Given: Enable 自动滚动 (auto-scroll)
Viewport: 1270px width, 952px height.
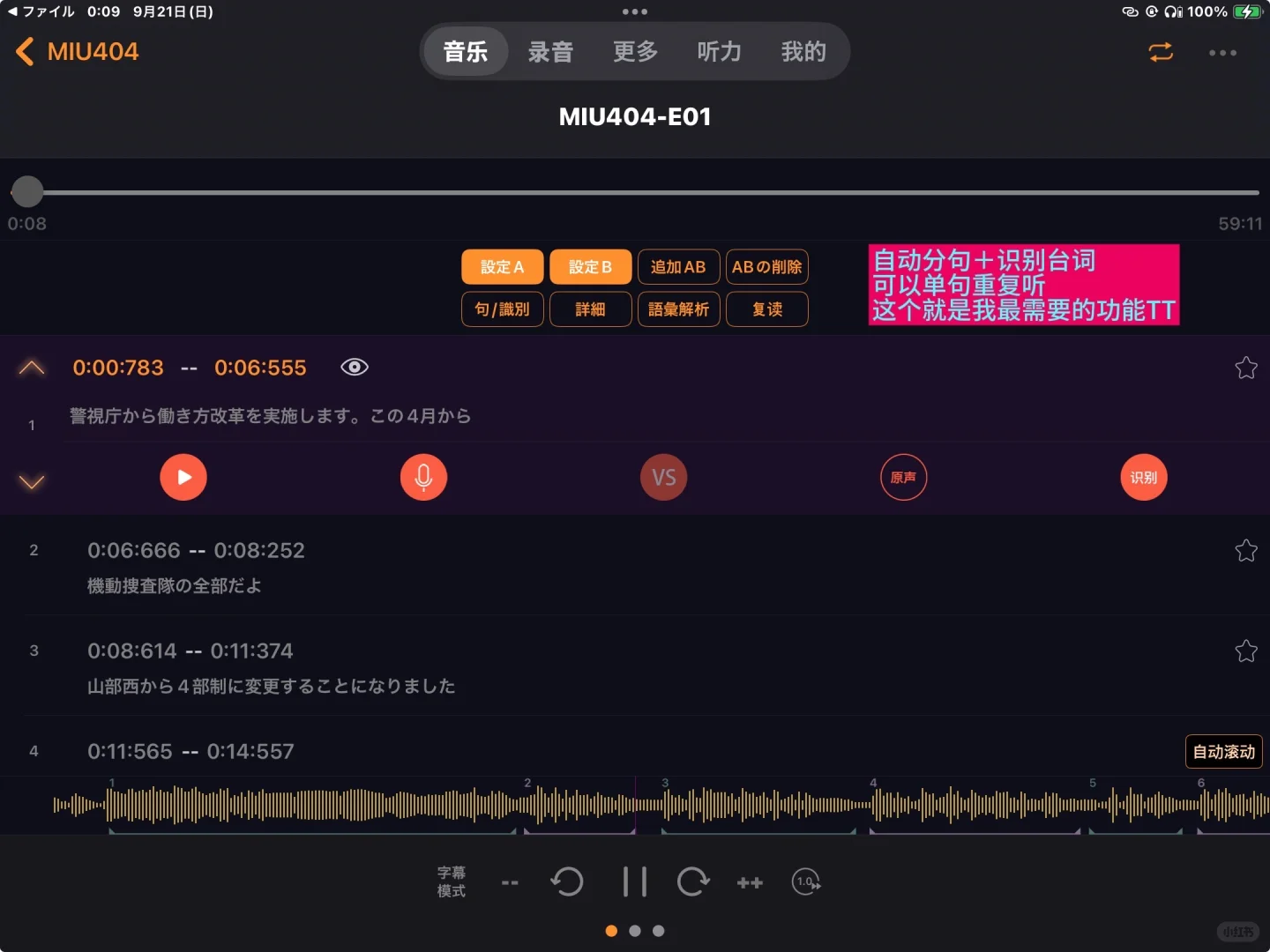Looking at the screenshot, I should click(1223, 751).
